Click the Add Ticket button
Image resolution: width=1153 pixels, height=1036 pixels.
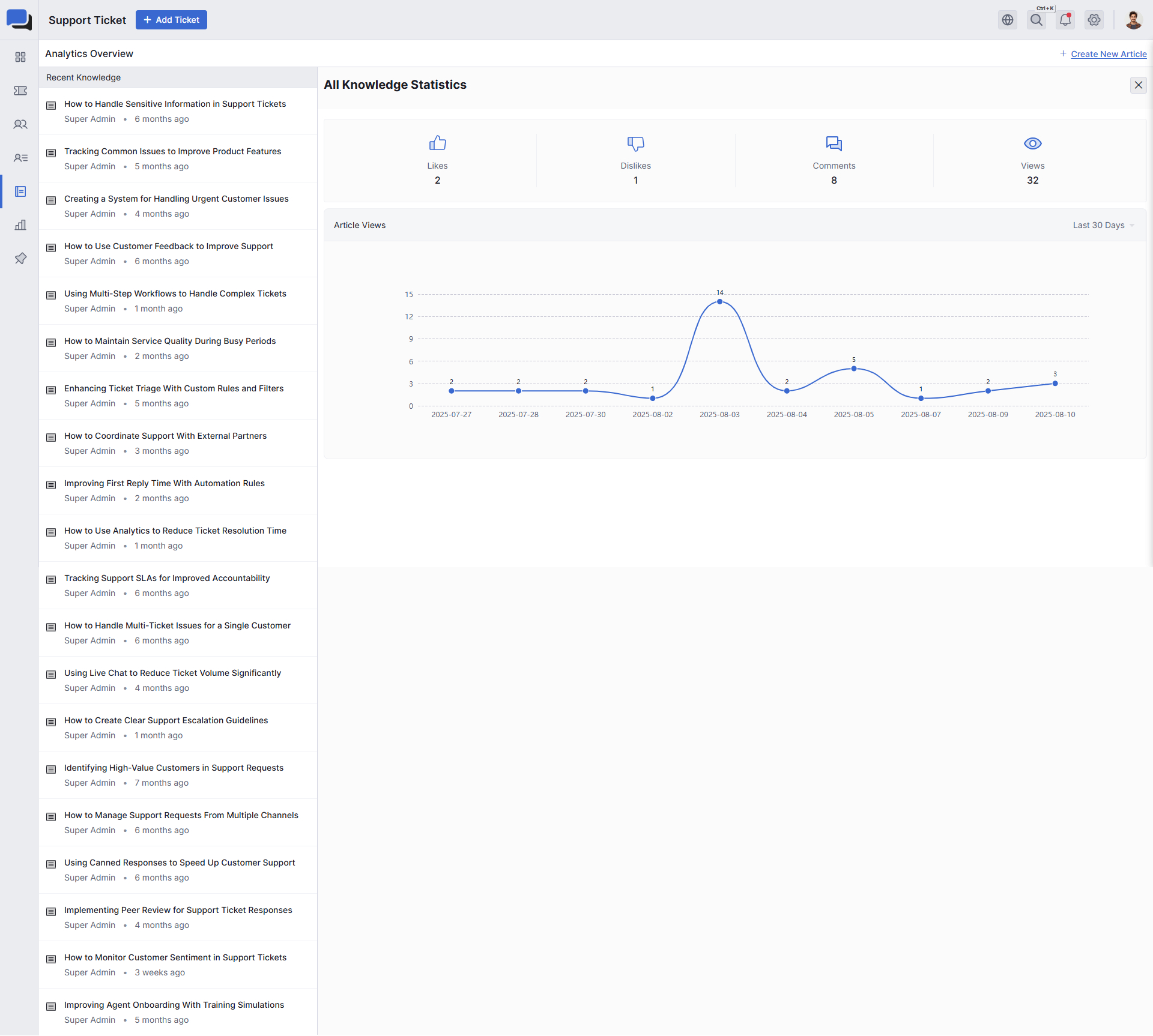tap(171, 20)
